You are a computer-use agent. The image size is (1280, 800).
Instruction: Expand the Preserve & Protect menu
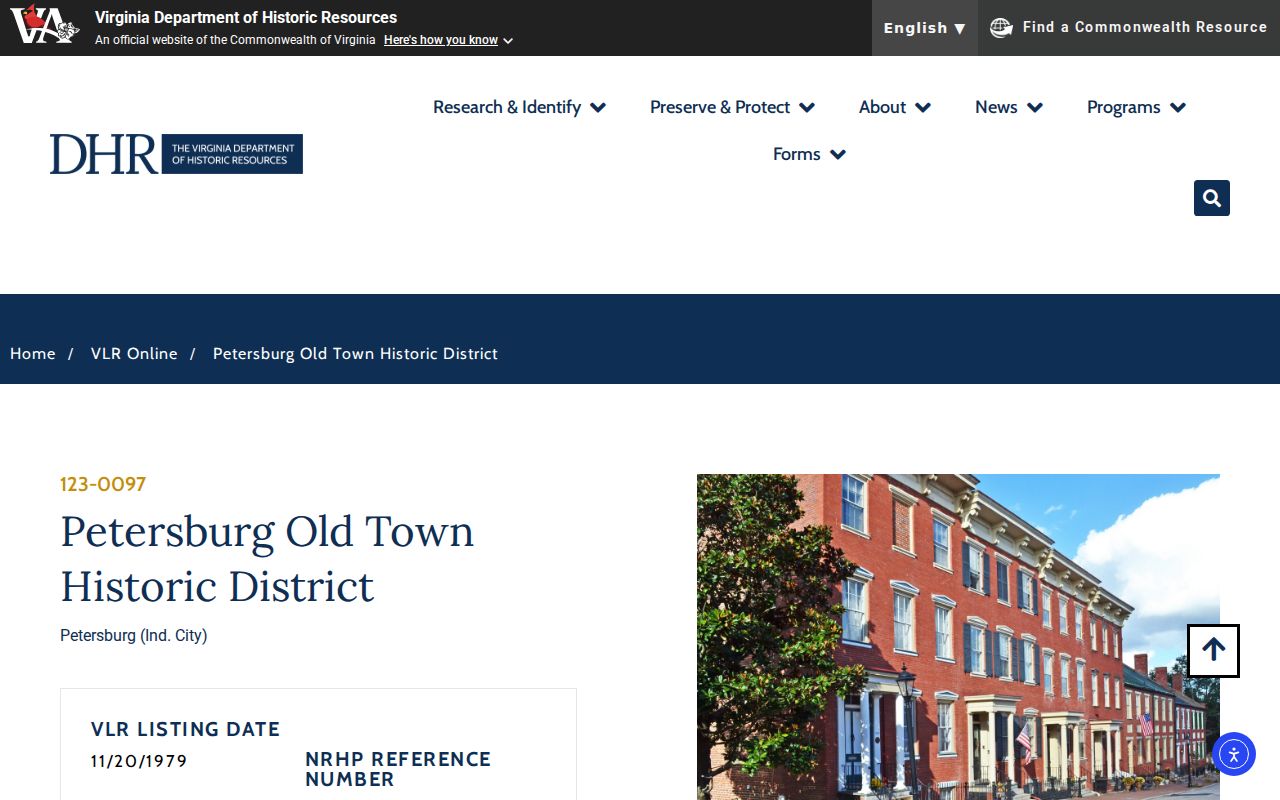coord(732,107)
